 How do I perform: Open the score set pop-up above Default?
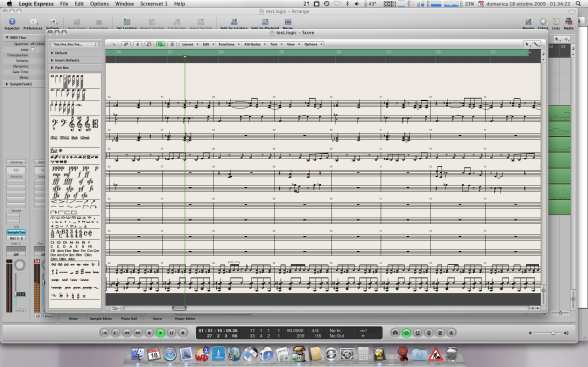pyautogui.click(x=75, y=44)
